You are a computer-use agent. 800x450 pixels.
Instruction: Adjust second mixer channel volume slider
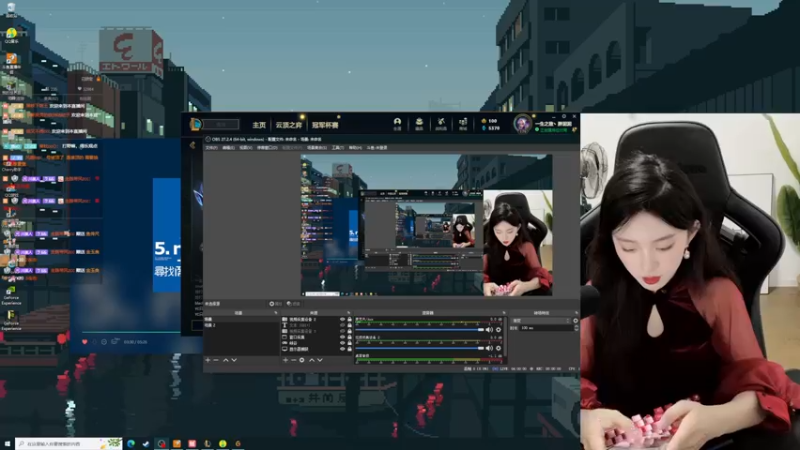pyautogui.click(x=420, y=348)
